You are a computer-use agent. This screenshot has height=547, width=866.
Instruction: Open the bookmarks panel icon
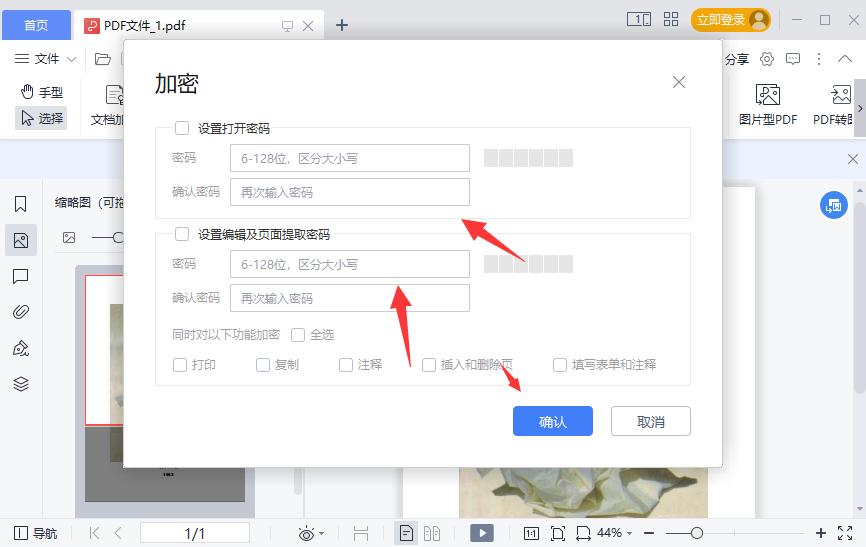[x=20, y=204]
